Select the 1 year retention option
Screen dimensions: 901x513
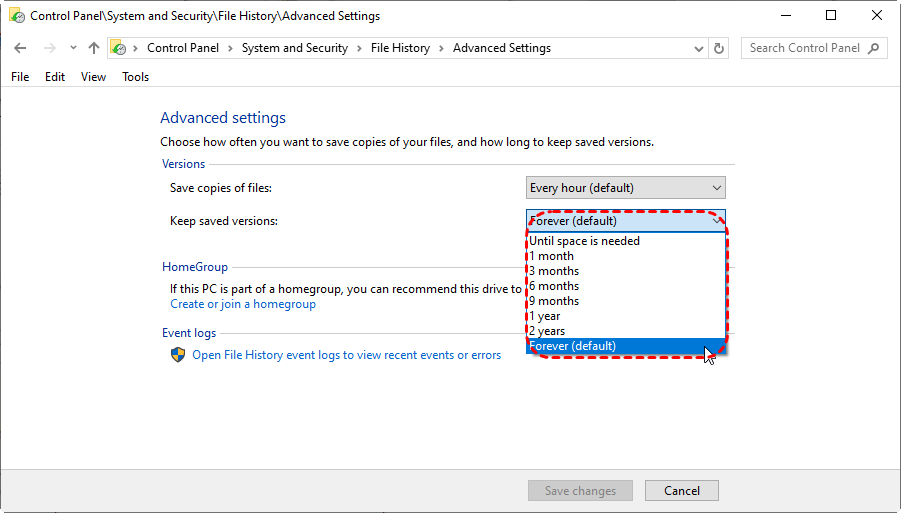545,316
